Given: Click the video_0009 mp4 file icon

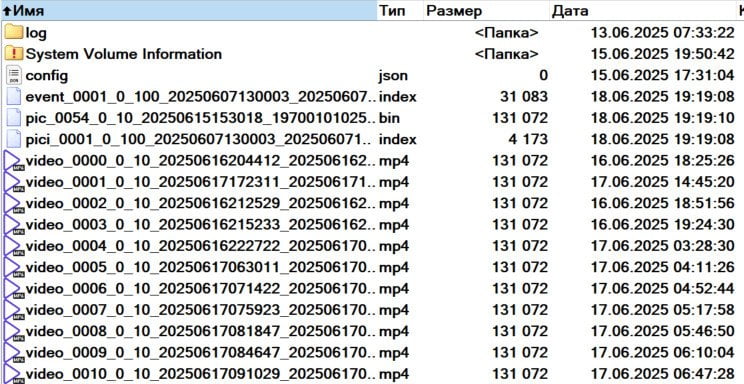Looking at the screenshot, I should click(x=14, y=353).
